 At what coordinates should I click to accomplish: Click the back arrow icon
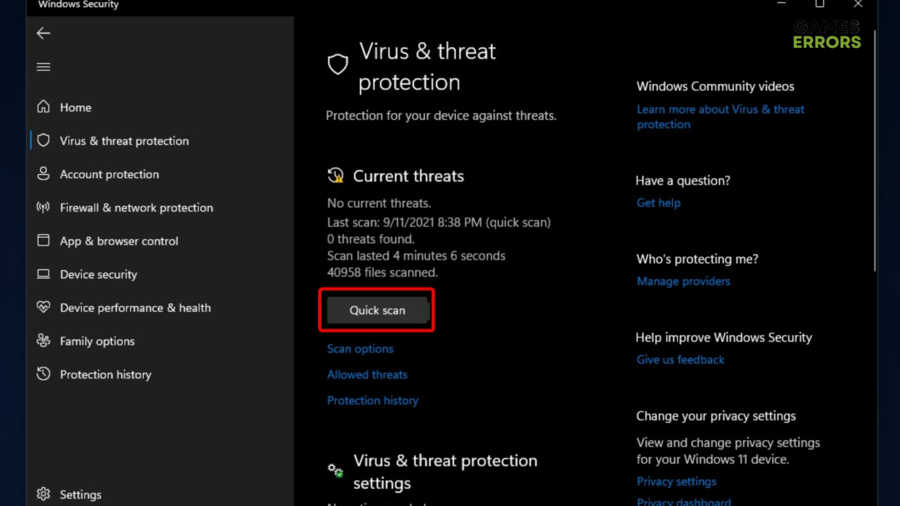click(x=43, y=33)
